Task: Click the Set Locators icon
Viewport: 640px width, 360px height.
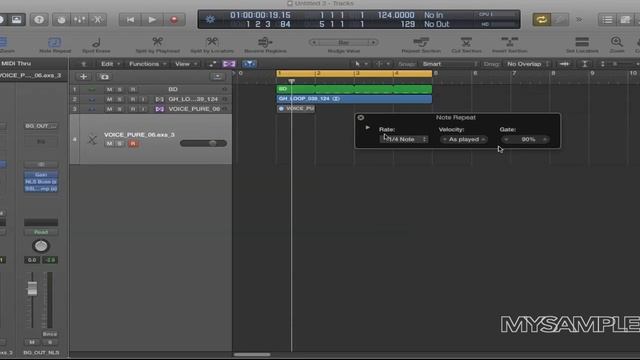Action: point(582,42)
